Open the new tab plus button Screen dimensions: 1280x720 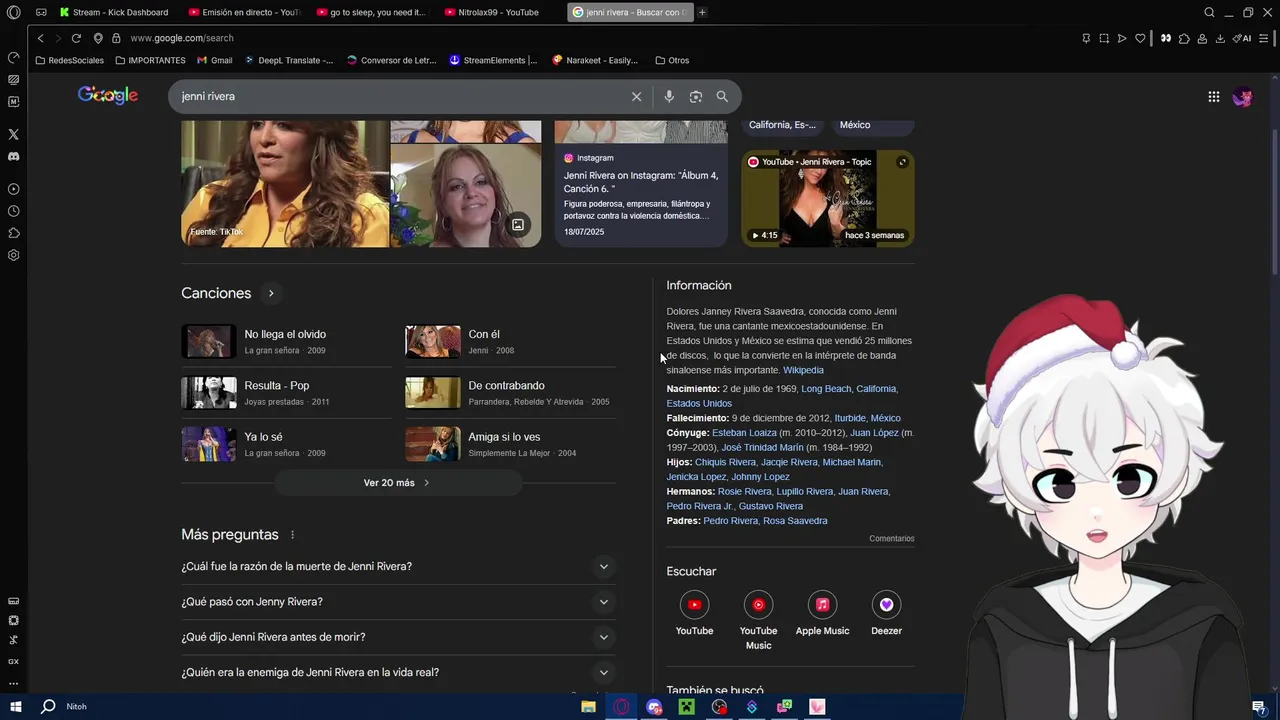702,12
